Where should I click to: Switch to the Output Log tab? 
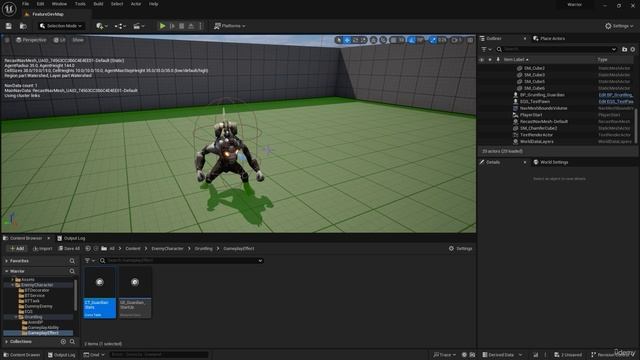coord(71,238)
